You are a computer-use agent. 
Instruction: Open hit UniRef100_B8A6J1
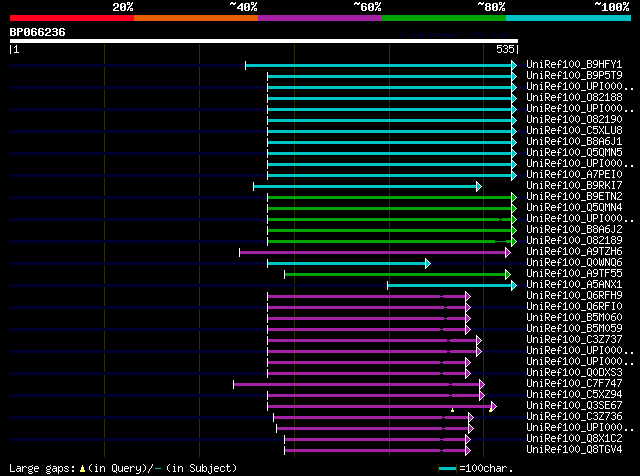574,142
